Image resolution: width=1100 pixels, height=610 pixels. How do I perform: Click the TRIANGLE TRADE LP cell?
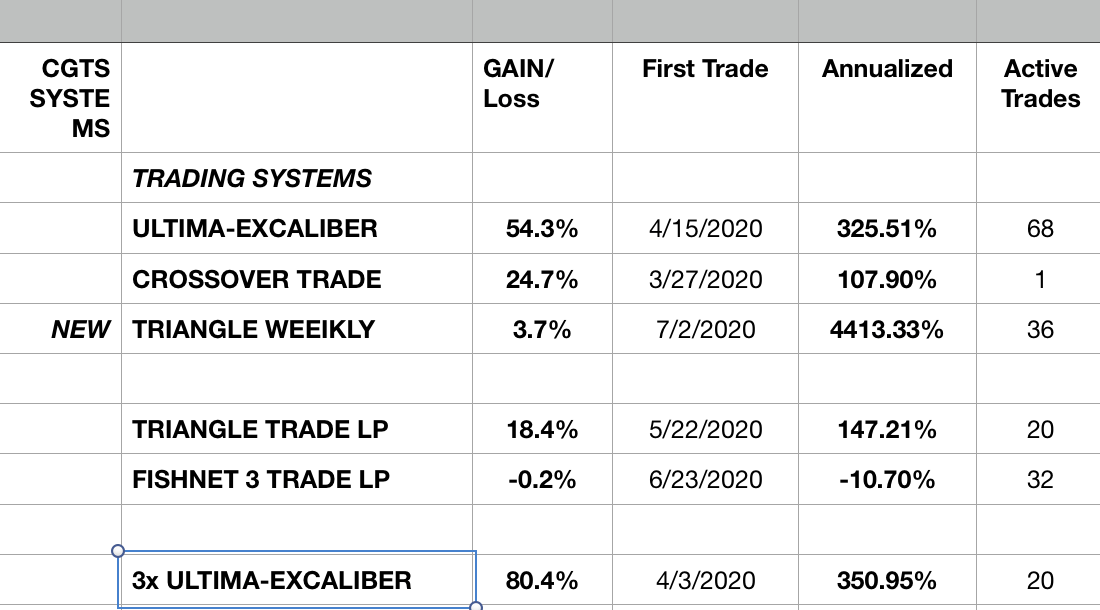[x=260, y=430]
